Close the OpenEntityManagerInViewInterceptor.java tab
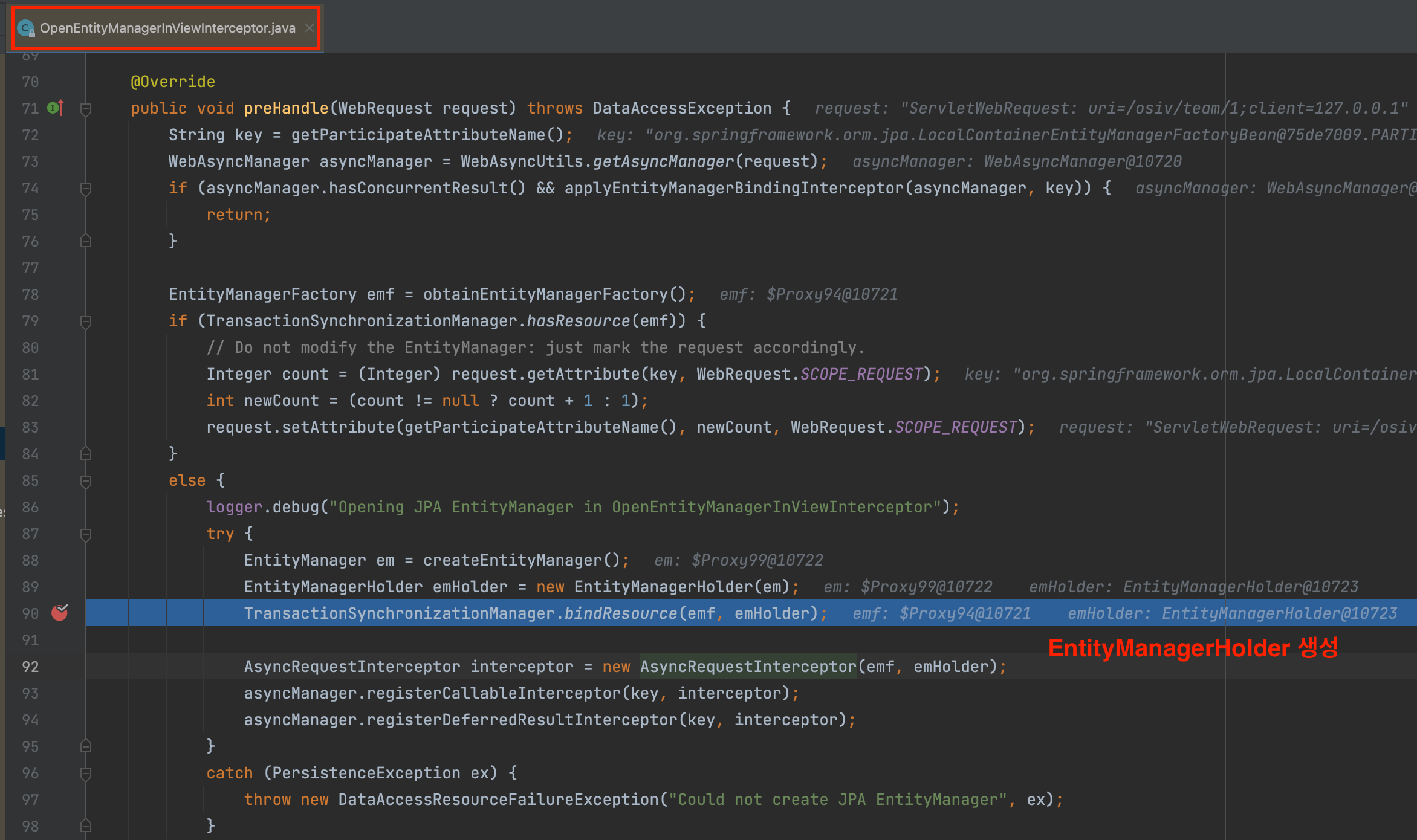 pos(309,28)
